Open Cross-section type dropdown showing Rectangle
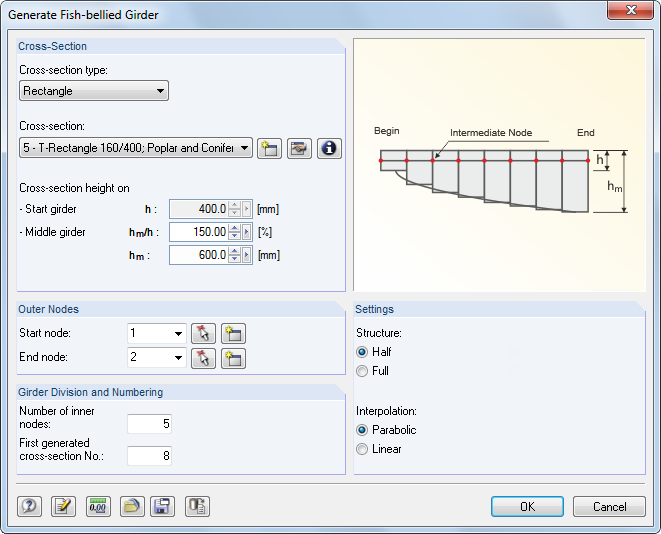Viewport: 661px width, 534px height. pos(94,91)
